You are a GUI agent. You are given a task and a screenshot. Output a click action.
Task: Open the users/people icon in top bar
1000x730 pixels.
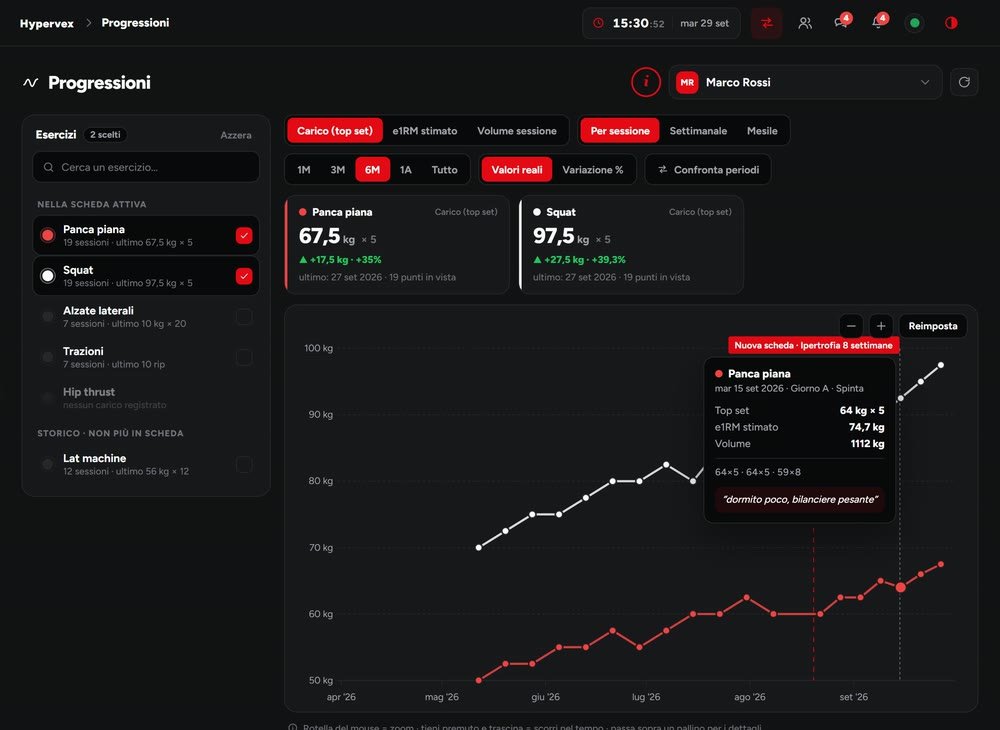[805, 23]
